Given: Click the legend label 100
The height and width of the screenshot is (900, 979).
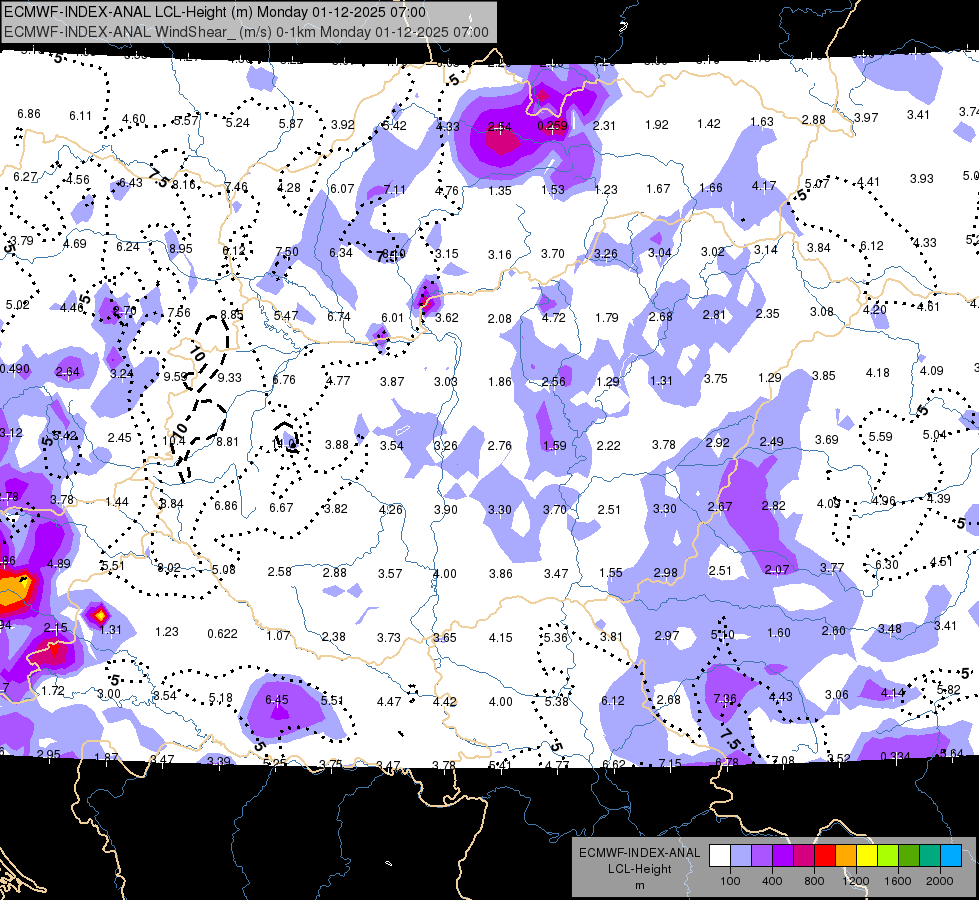Looking at the screenshot, I should click(730, 881).
